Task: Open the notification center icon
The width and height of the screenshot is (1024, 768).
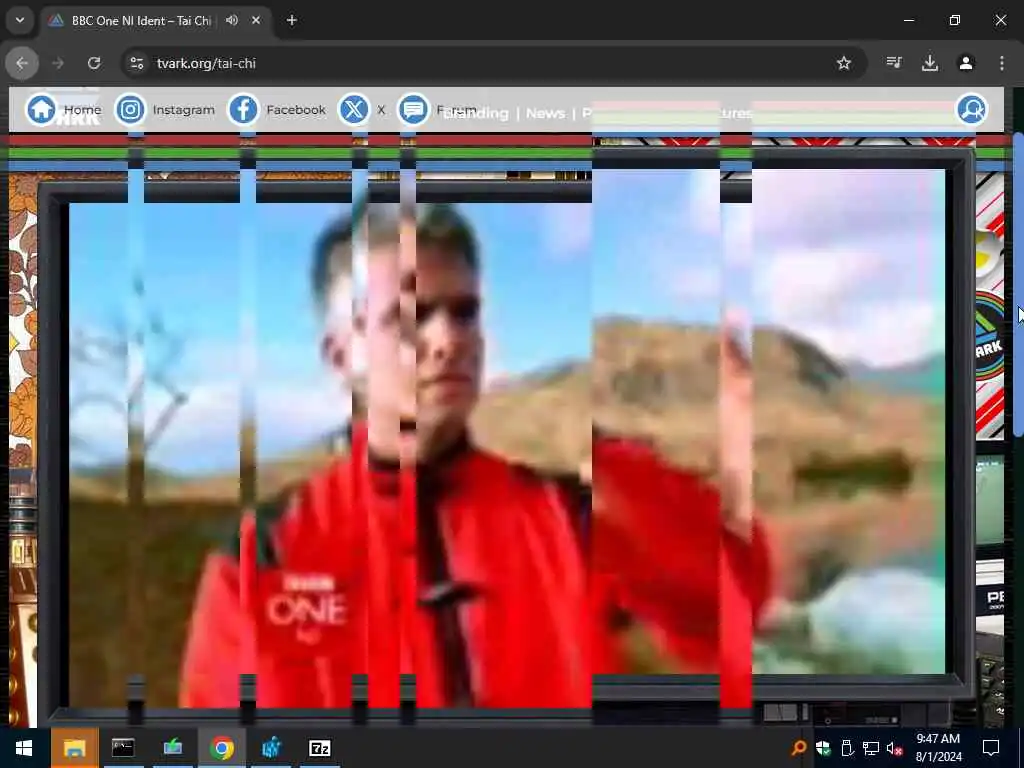Action: coord(991,748)
